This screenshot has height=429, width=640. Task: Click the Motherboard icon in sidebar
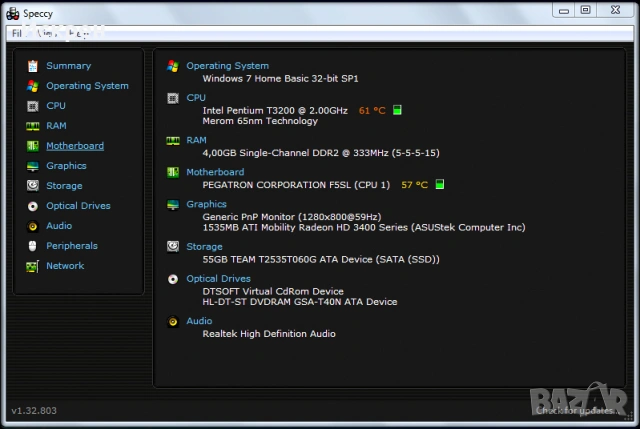point(33,146)
